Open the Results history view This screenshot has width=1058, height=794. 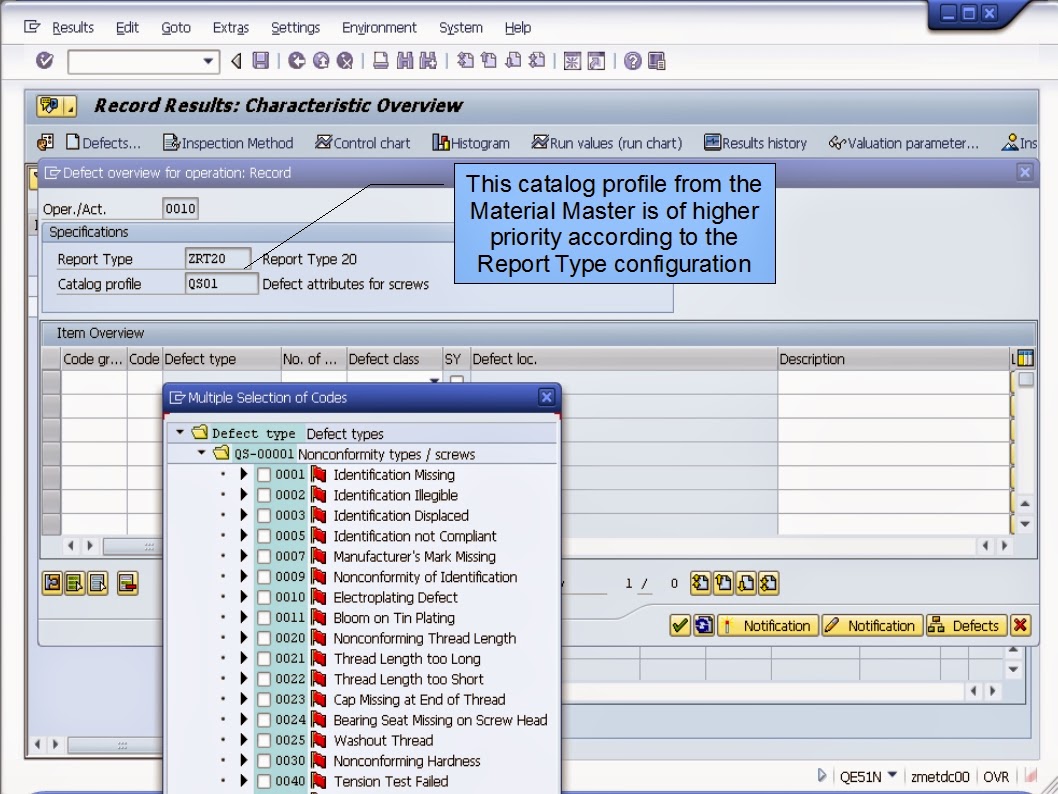755,142
